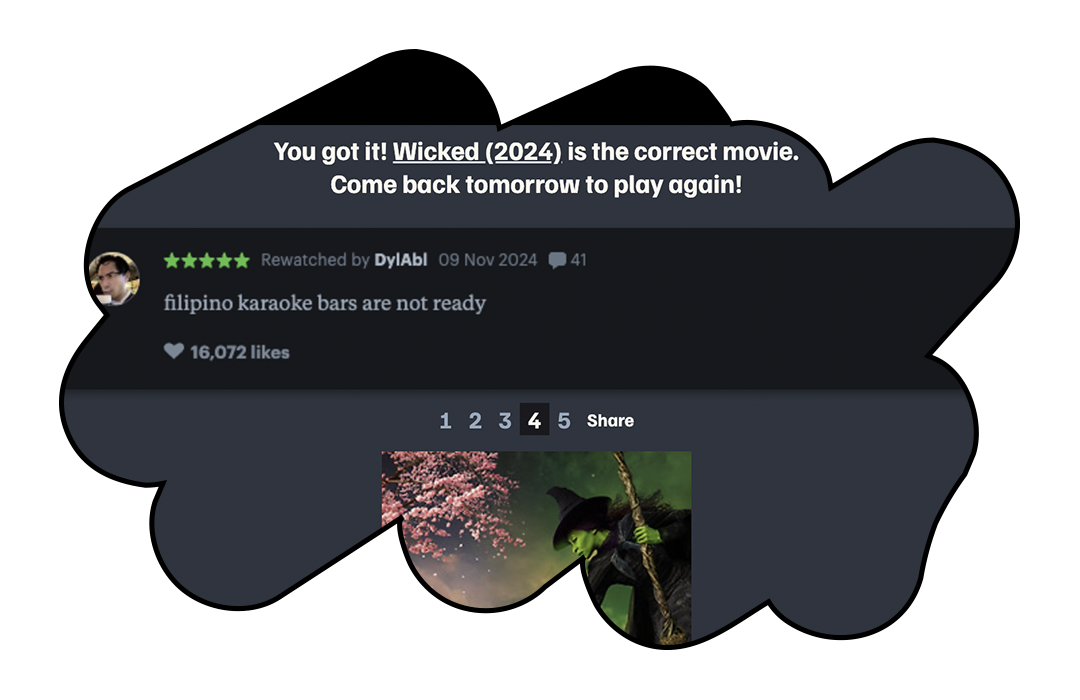Click the 'You got it!' heading text
The image size is (1080, 700).
coord(330,152)
